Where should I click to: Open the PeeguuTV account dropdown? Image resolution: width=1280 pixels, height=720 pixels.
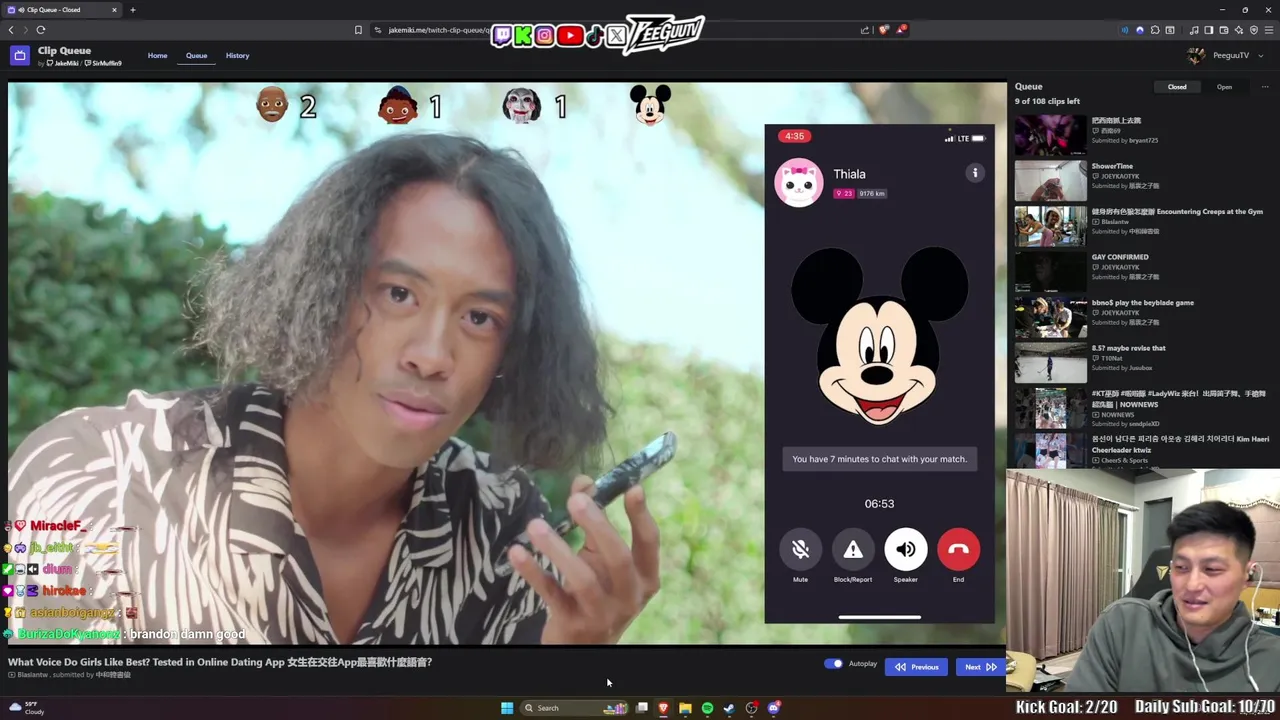pyautogui.click(x=1225, y=56)
